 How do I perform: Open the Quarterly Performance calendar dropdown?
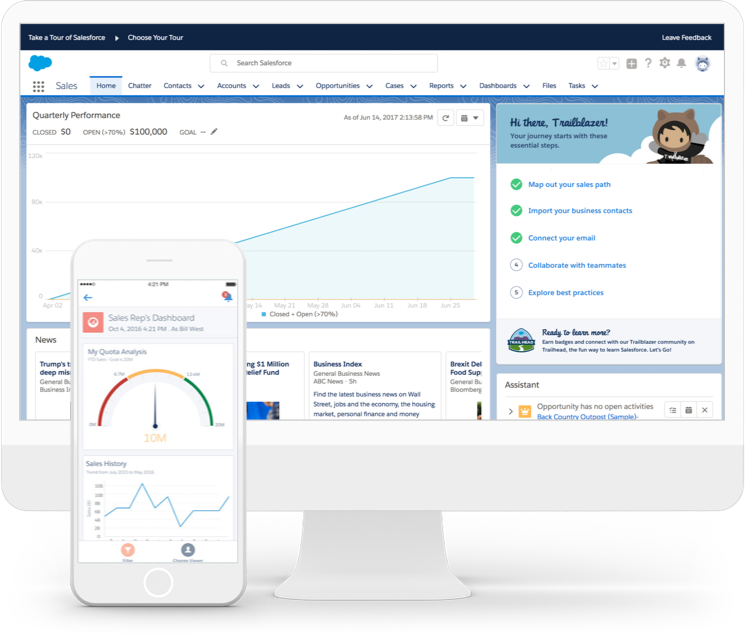pos(470,118)
